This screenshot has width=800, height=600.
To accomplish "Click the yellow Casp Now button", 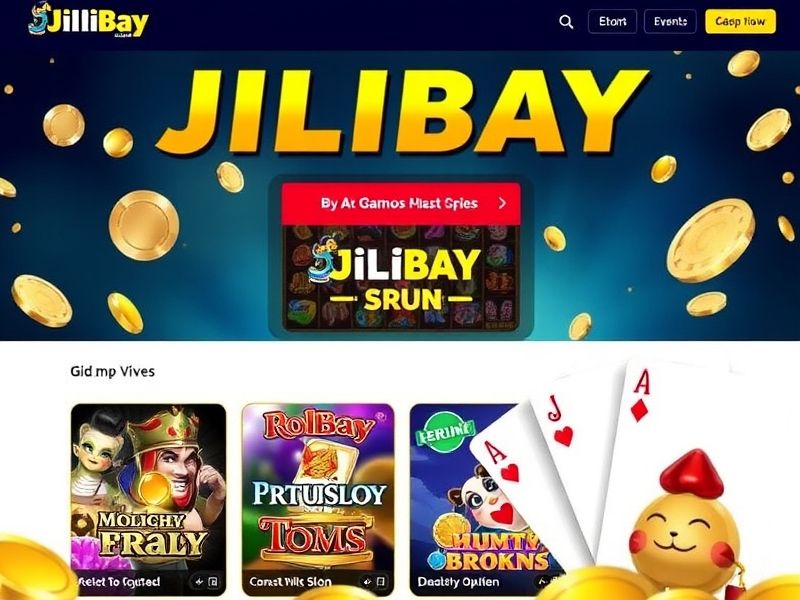I will click(x=740, y=21).
